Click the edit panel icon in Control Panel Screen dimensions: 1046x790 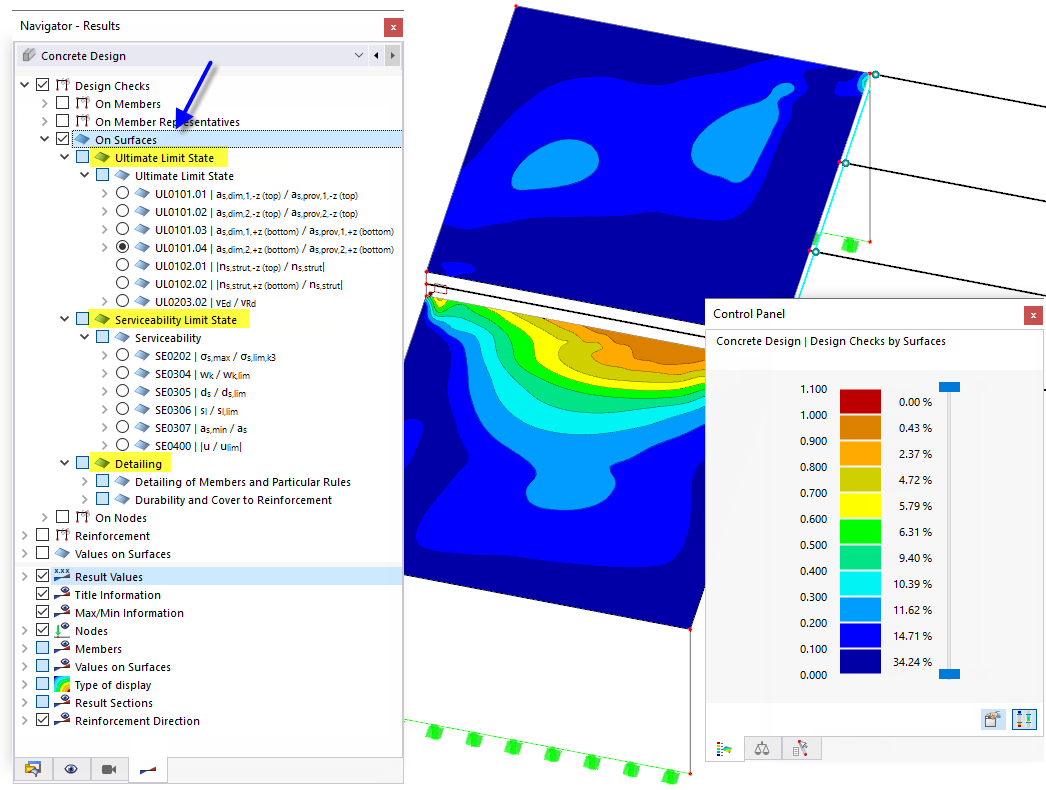point(993,719)
